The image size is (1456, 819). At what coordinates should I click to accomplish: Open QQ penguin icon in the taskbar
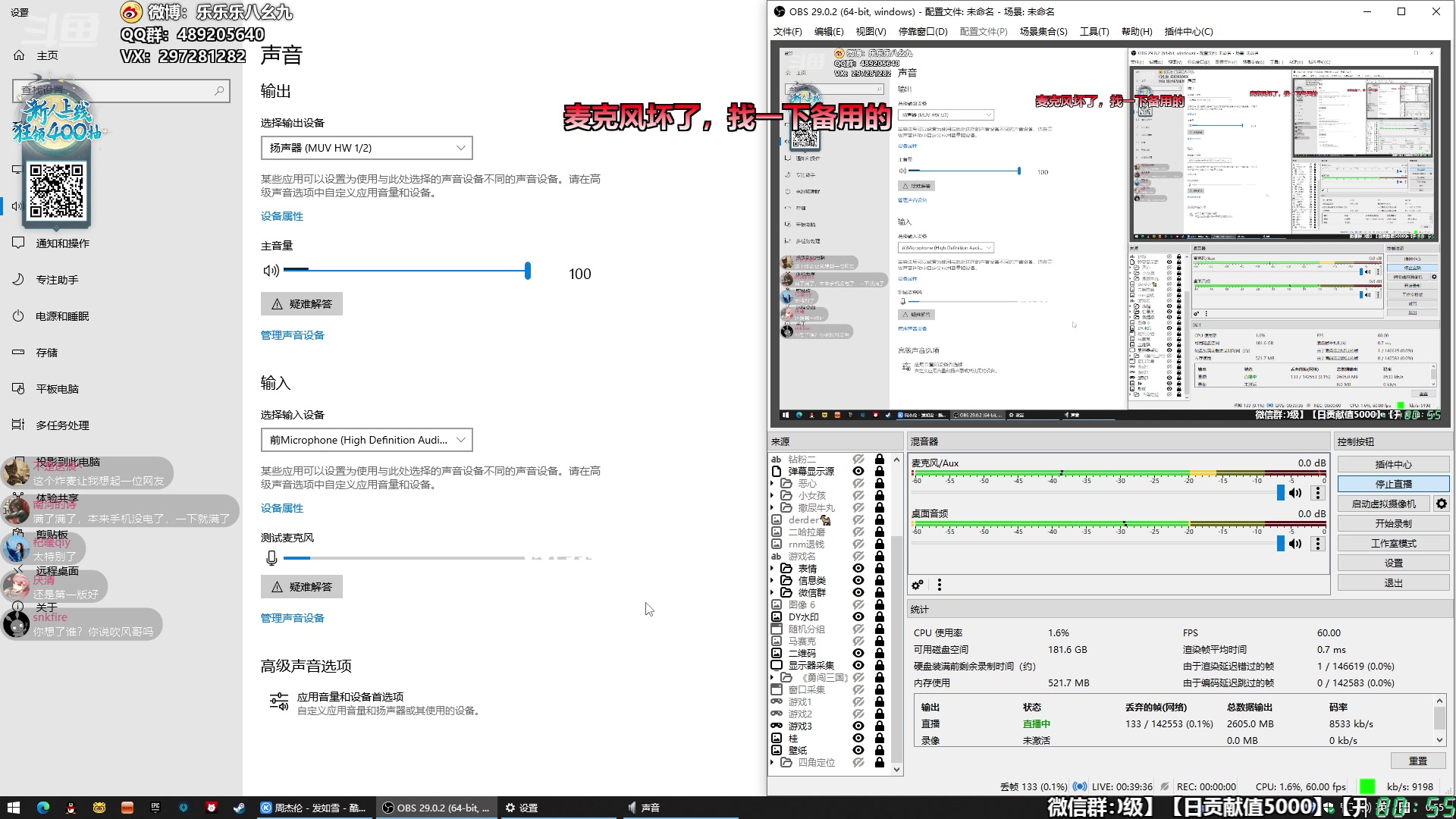tap(71, 808)
